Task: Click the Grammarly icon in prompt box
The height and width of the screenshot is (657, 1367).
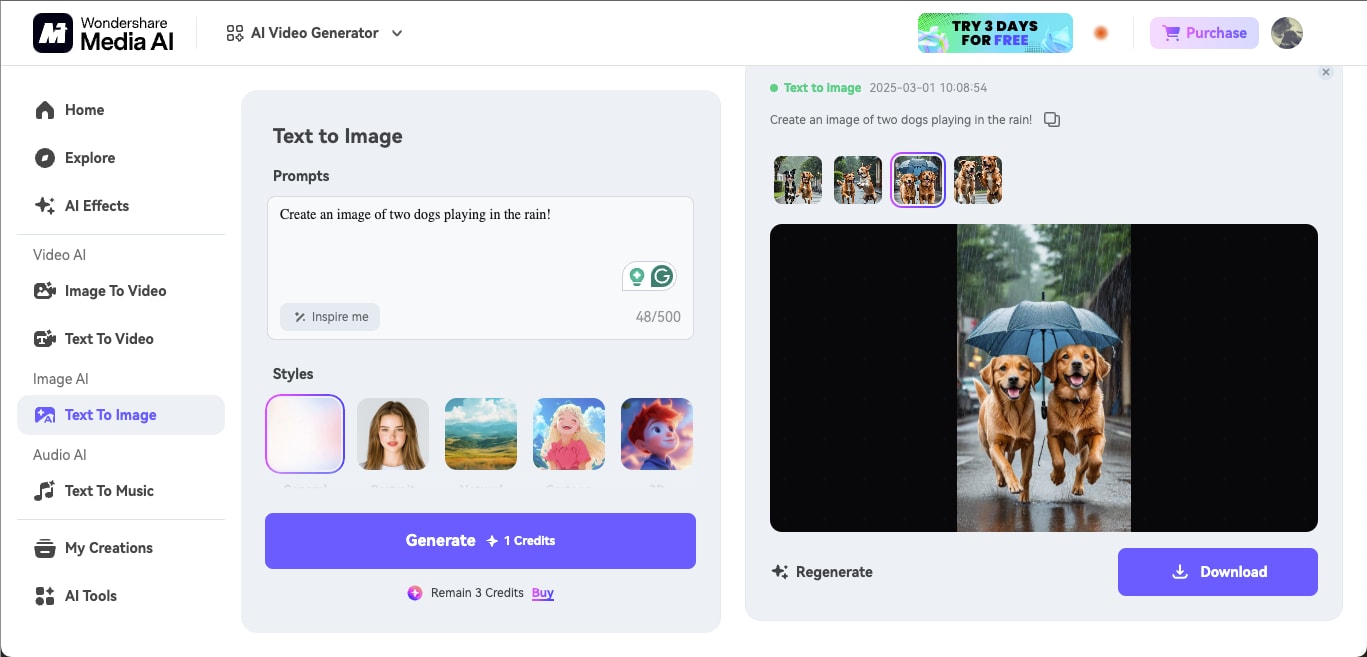Action: point(660,275)
